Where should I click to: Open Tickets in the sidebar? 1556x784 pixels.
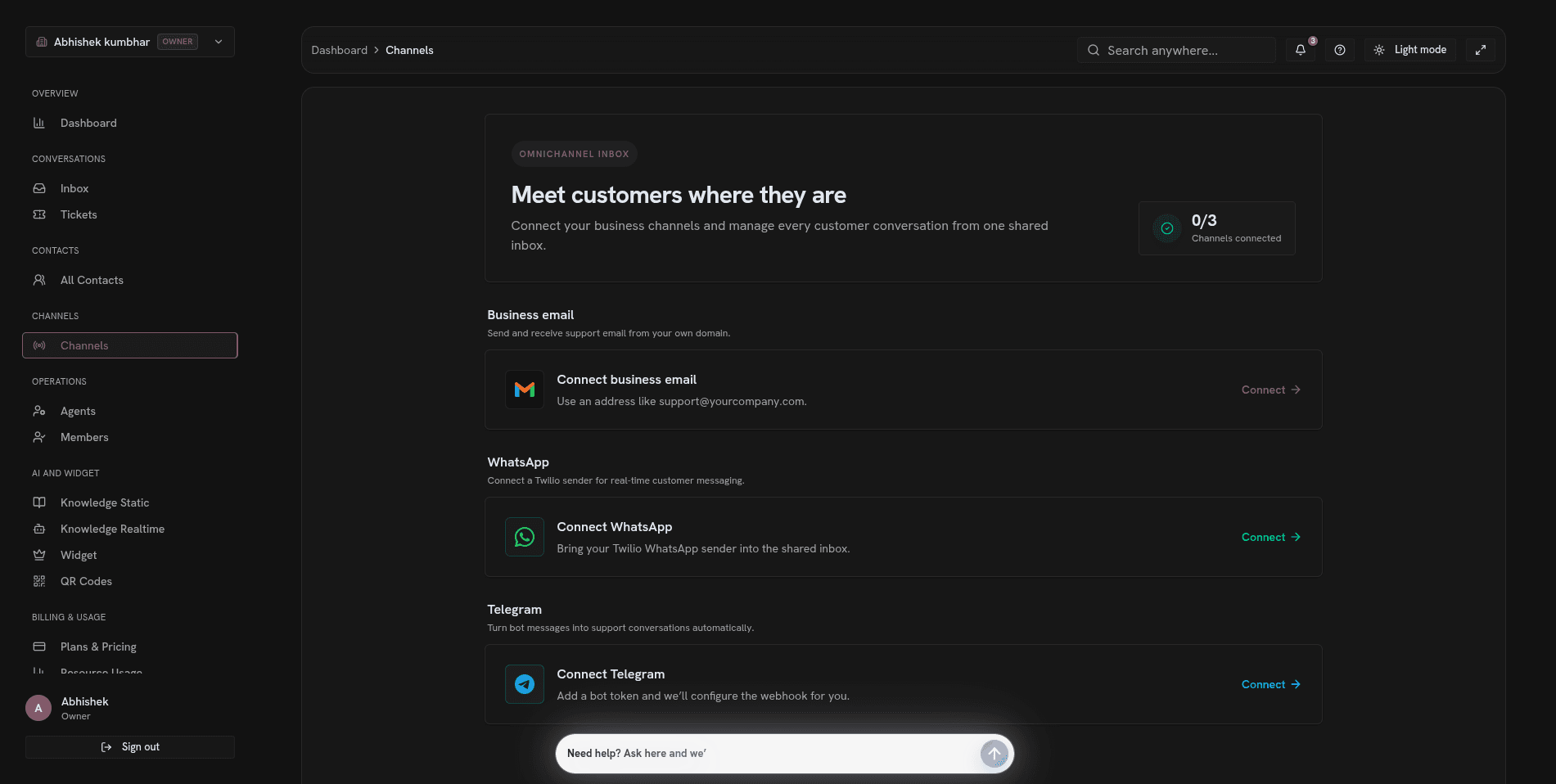(130, 214)
